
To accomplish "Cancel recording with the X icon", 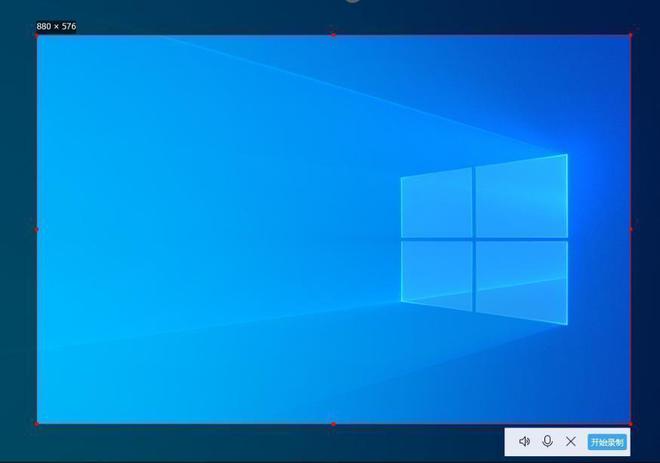I will [571, 441].
